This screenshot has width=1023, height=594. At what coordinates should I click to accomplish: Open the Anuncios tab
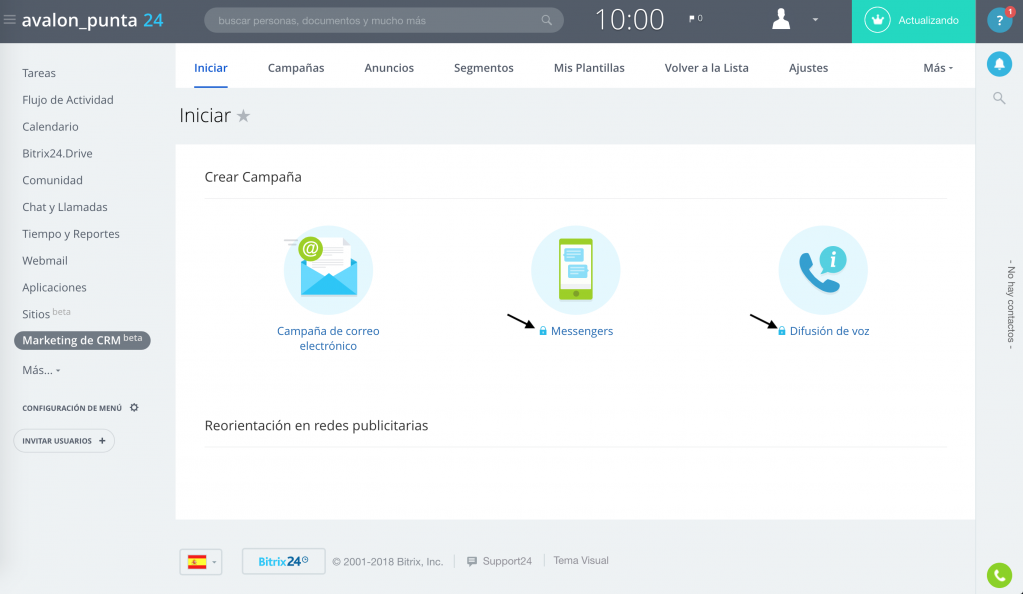[389, 68]
